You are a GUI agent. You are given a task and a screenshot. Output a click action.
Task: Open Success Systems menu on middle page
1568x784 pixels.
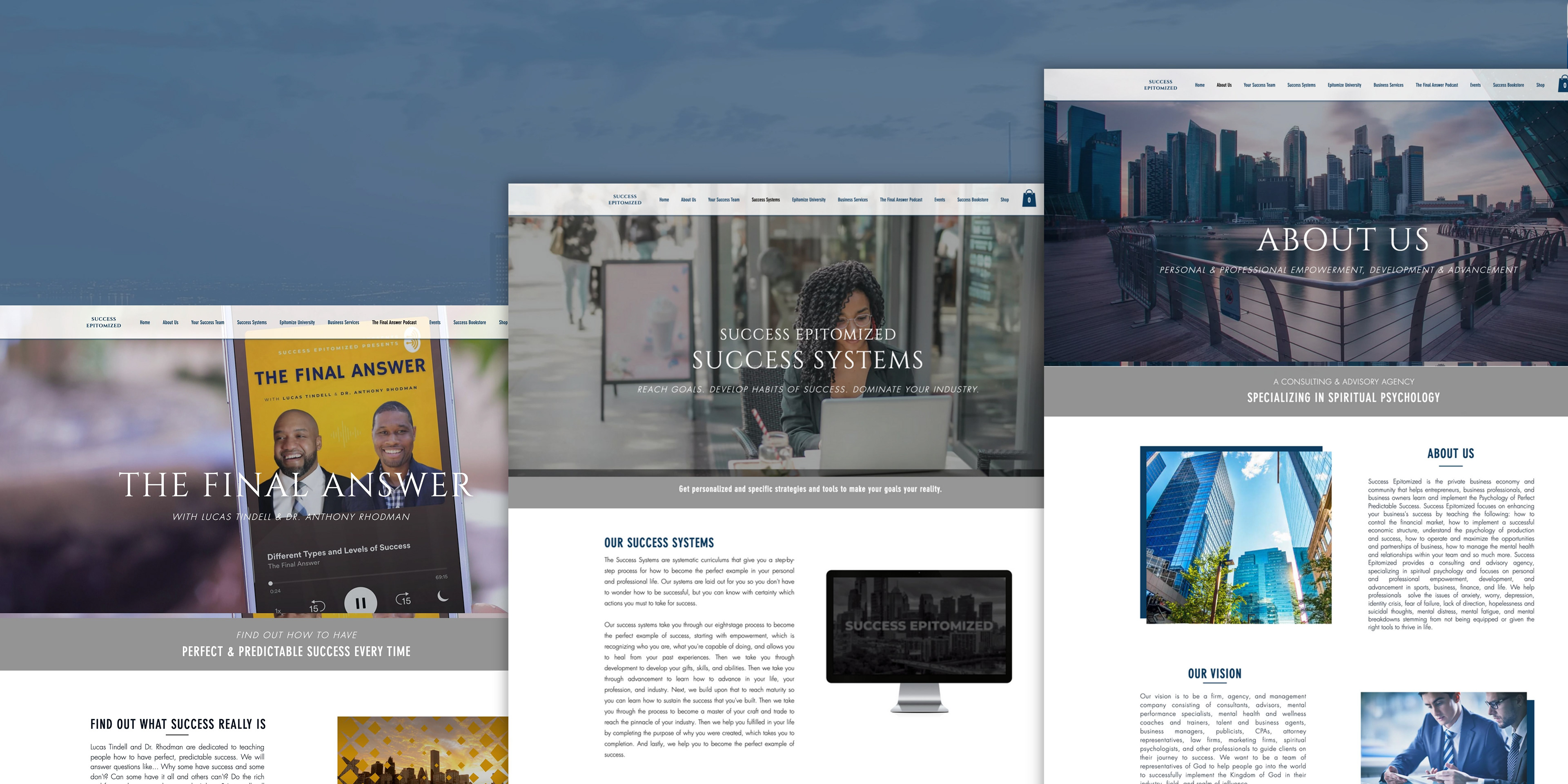point(765,200)
